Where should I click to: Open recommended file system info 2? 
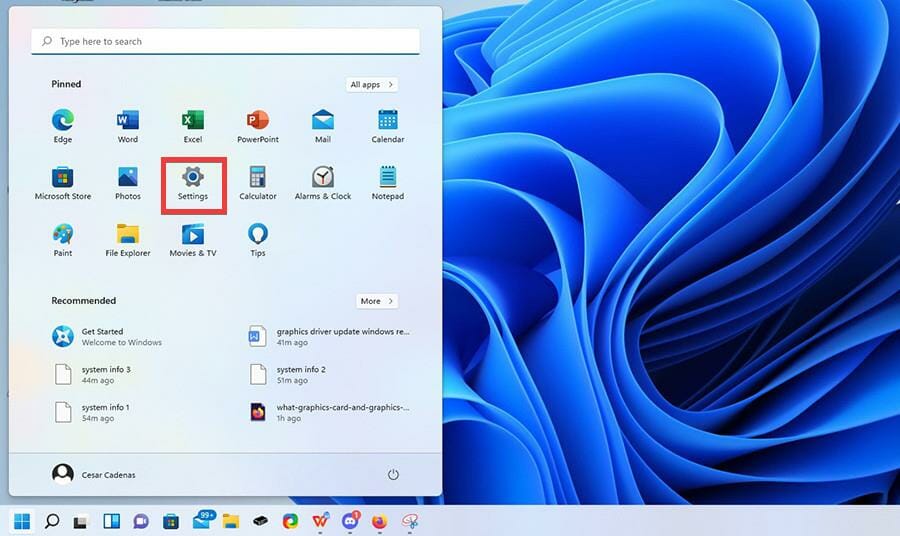pyautogui.click(x=288, y=374)
